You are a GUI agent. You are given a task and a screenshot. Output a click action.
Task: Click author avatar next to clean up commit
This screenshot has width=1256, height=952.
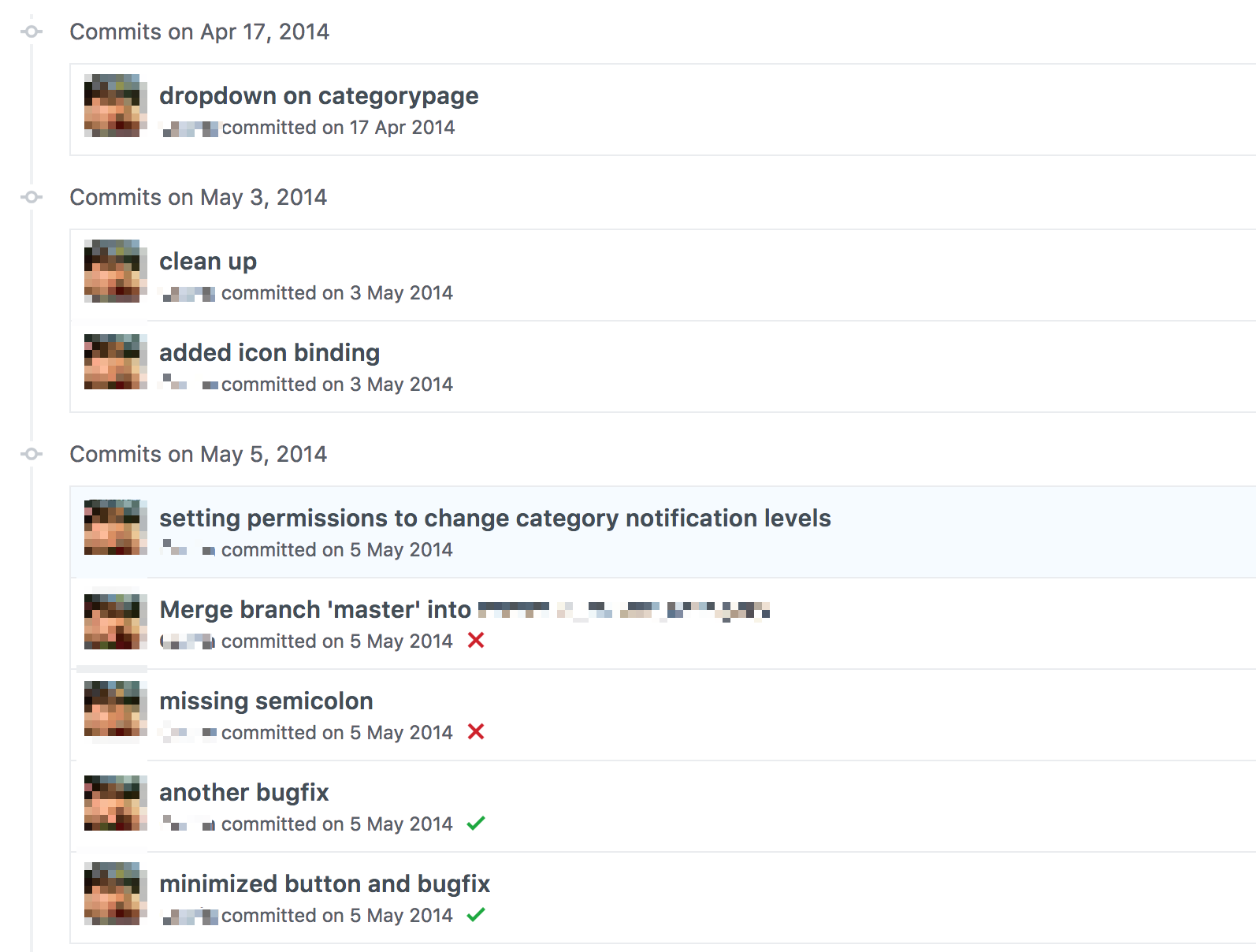[116, 271]
